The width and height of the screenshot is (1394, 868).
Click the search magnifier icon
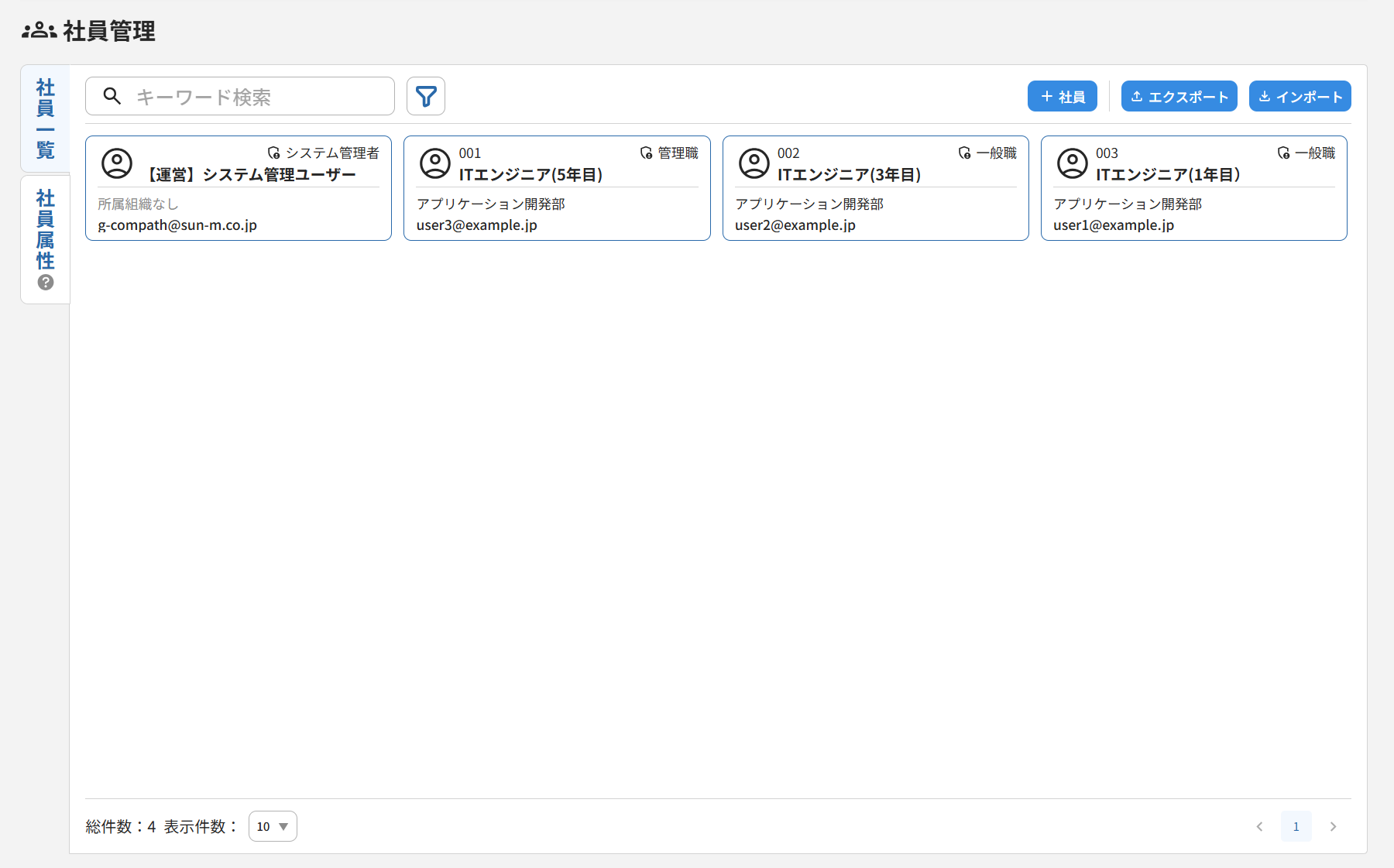pyautogui.click(x=112, y=96)
